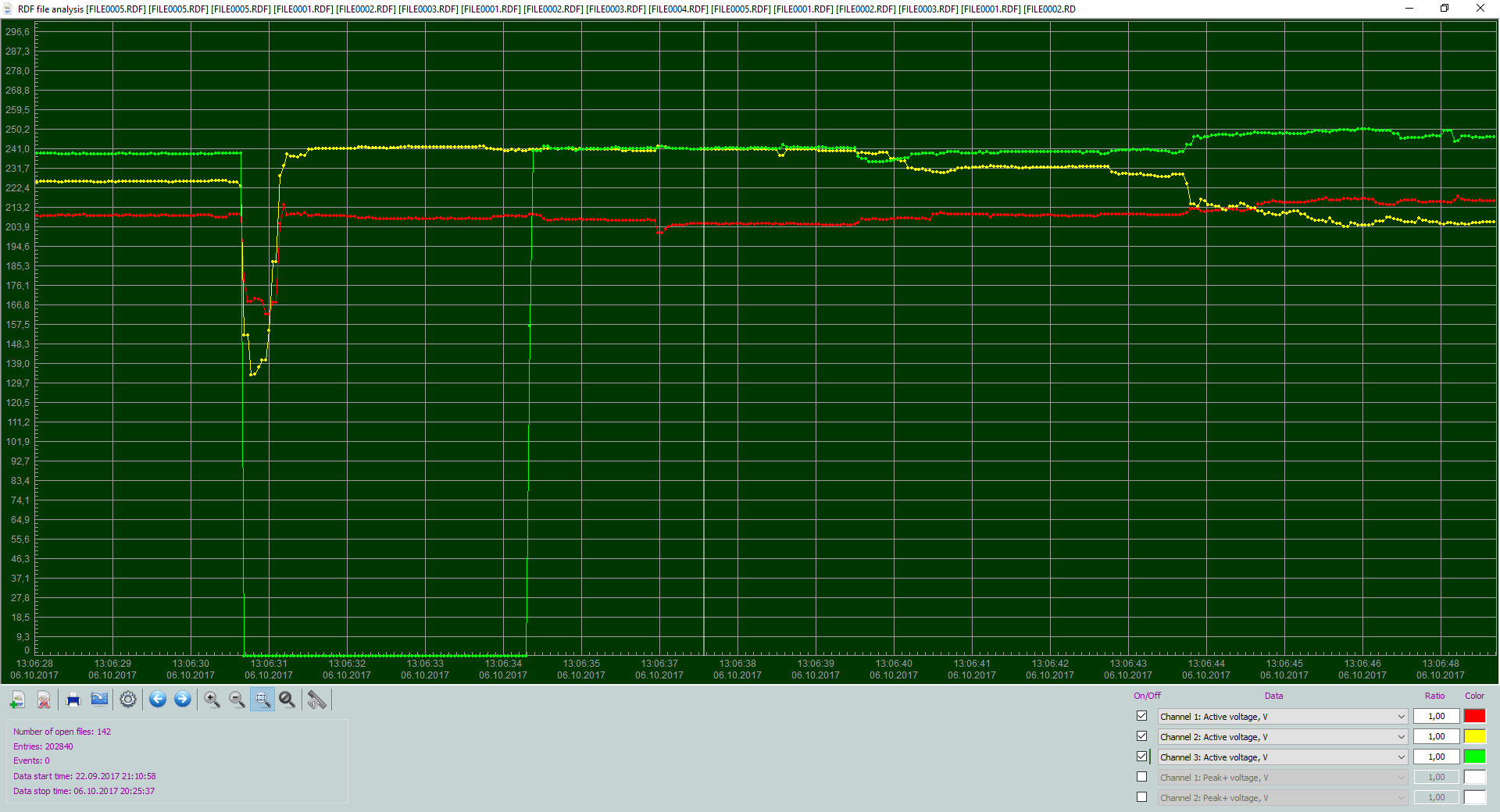Click the Ratio column header
Screen dimensions: 1500x812
[x=1434, y=696]
